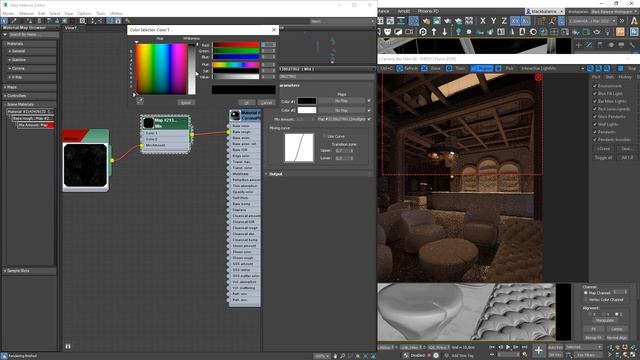Click the Red channel slider in Color Selector
This screenshot has width=640, height=360.
point(236,45)
